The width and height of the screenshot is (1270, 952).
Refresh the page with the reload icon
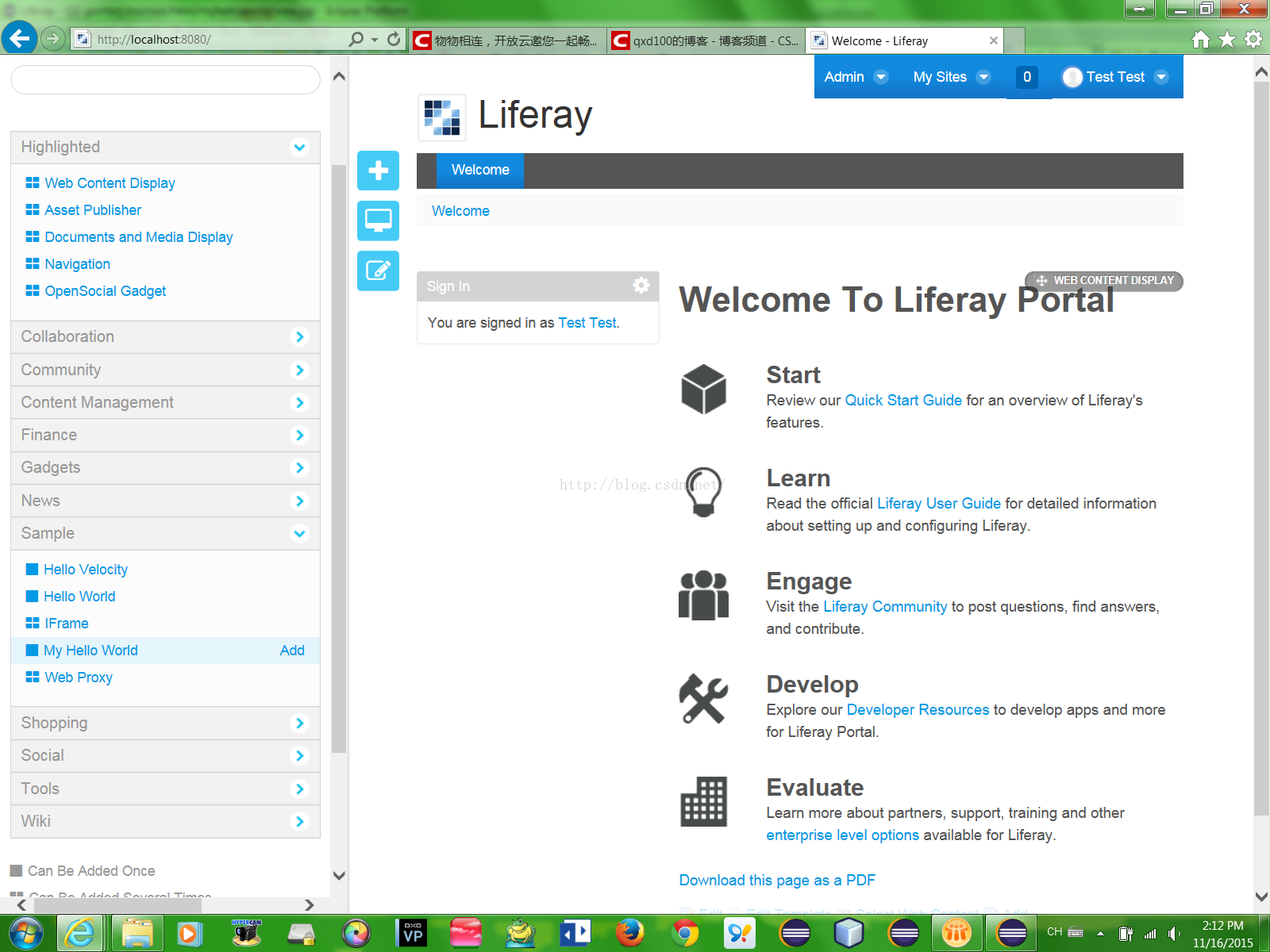click(x=394, y=39)
